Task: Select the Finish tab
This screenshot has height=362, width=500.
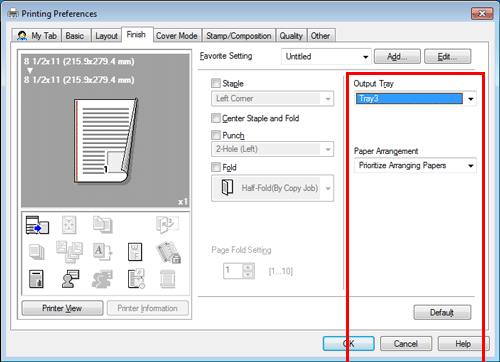Action: (x=136, y=34)
